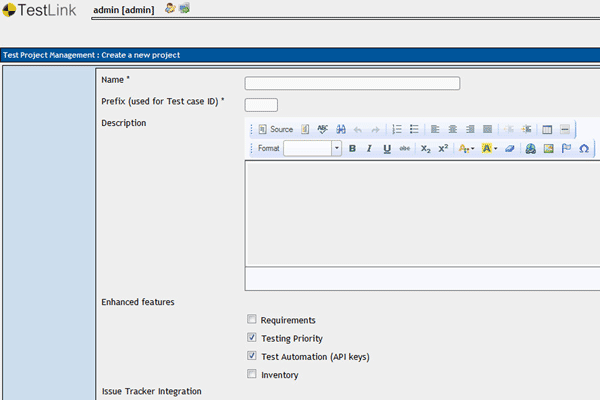Click the Redo arrow in the editor
Screen dimensions: 600x400
375,130
